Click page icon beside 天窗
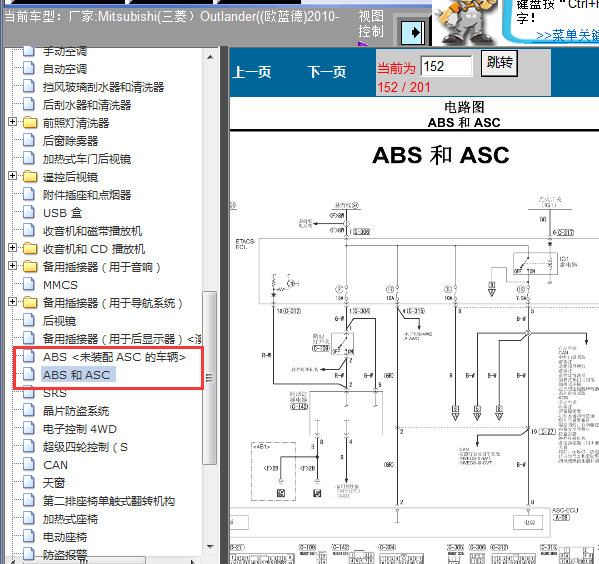The width and height of the screenshot is (599, 564). (29, 482)
